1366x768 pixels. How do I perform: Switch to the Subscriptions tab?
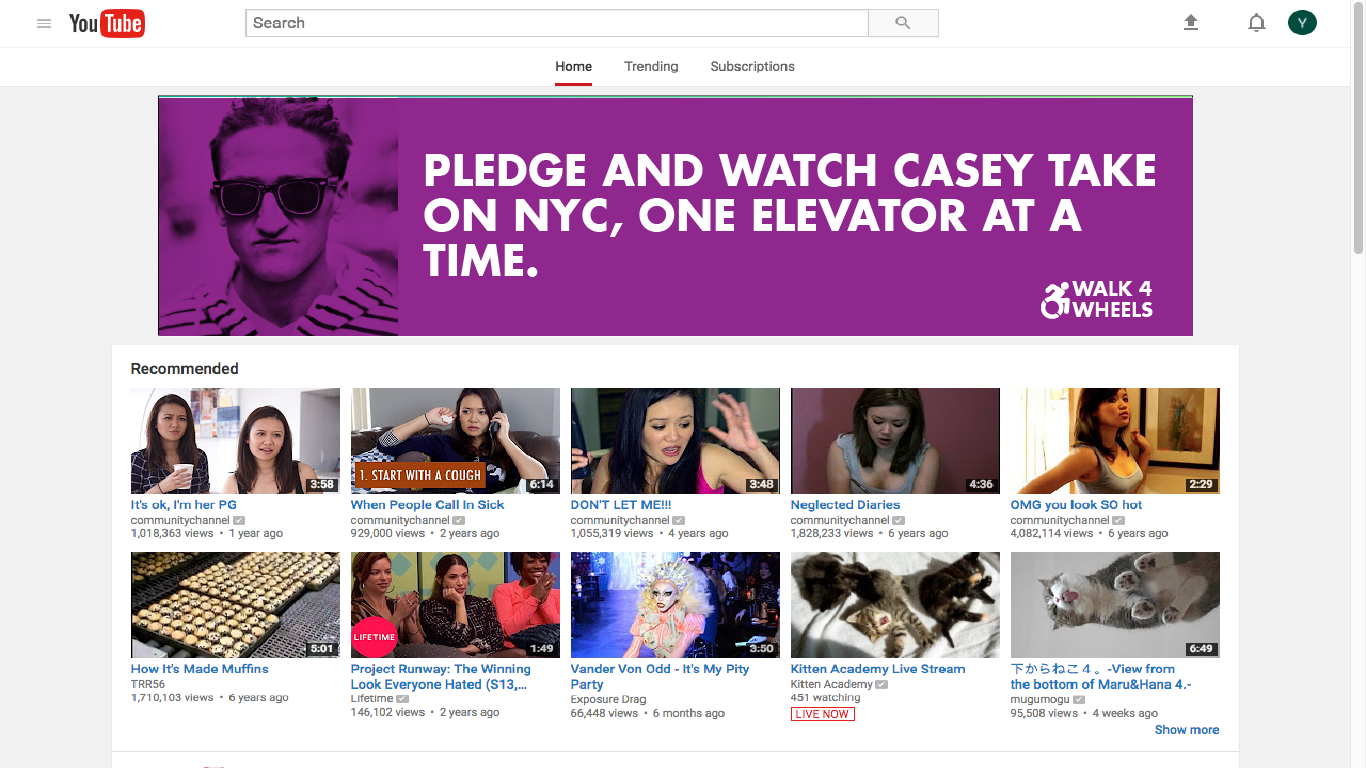click(x=752, y=66)
